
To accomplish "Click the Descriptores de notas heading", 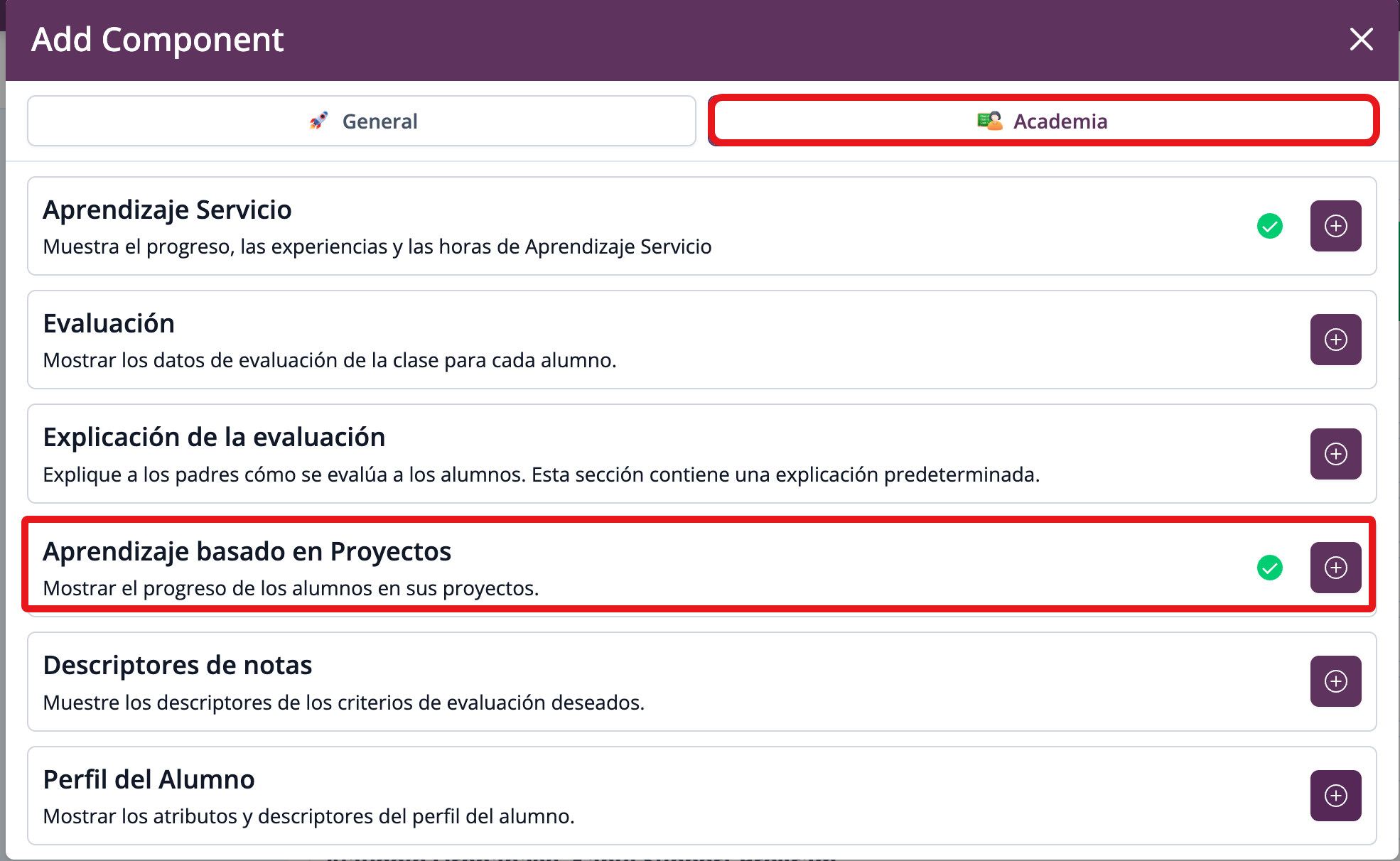I will point(178,665).
